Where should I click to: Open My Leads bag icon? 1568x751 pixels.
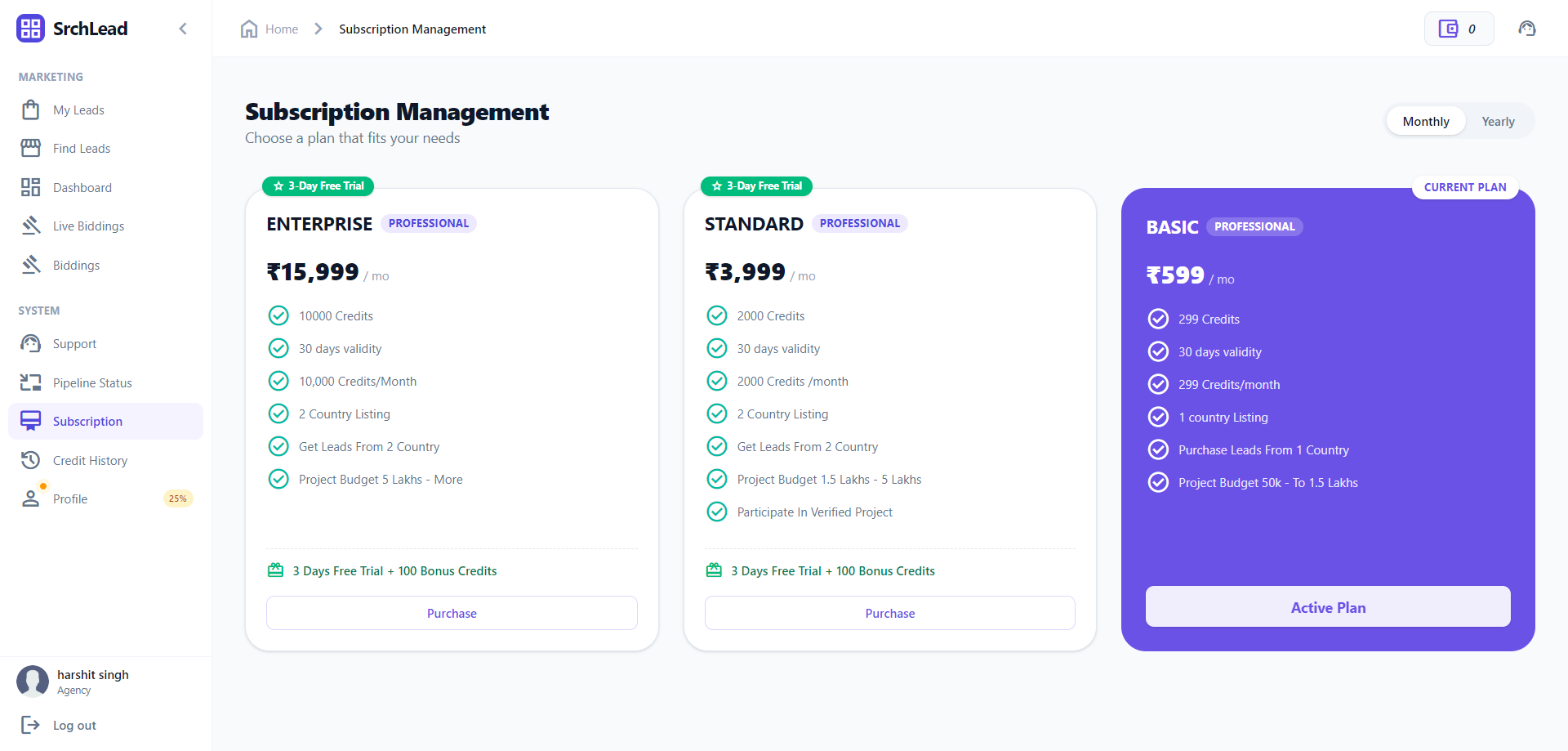(31, 110)
